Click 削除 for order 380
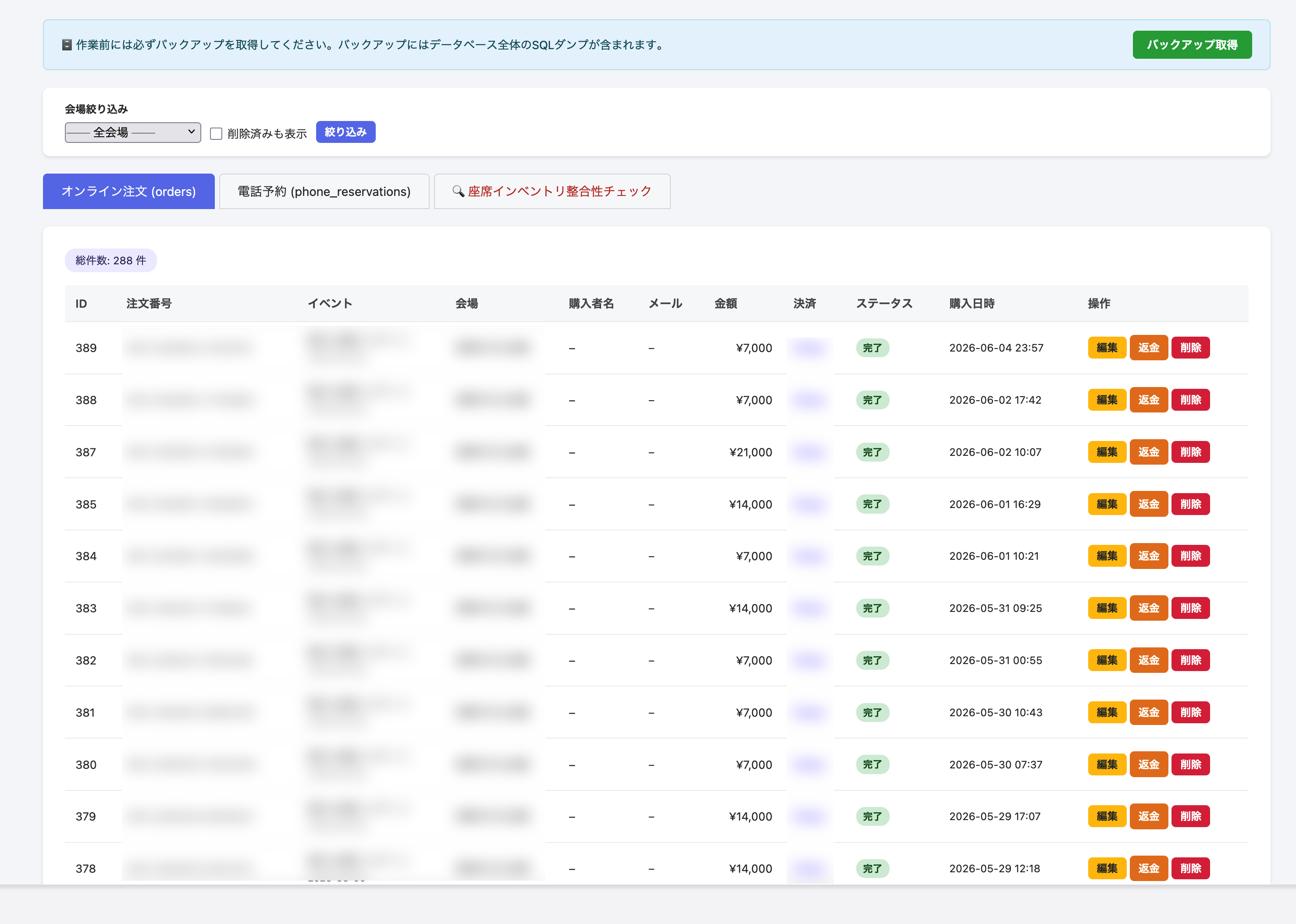 pyautogui.click(x=1191, y=765)
